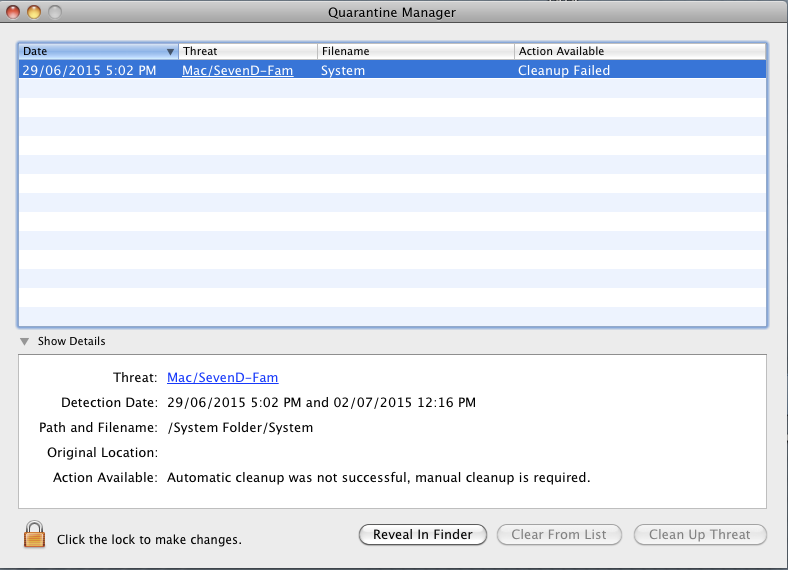Click the Date column header label
The width and height of the screenshot is (788, 570).
tap(35, 51)
